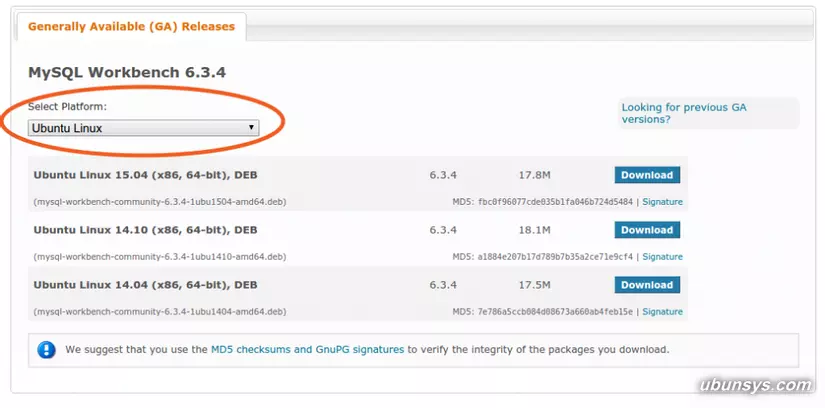Viewport: 825px width, 408px height.
Task: Click the MySQL Workbench 6.3.4 heading
Action: (x=127, y=73)
